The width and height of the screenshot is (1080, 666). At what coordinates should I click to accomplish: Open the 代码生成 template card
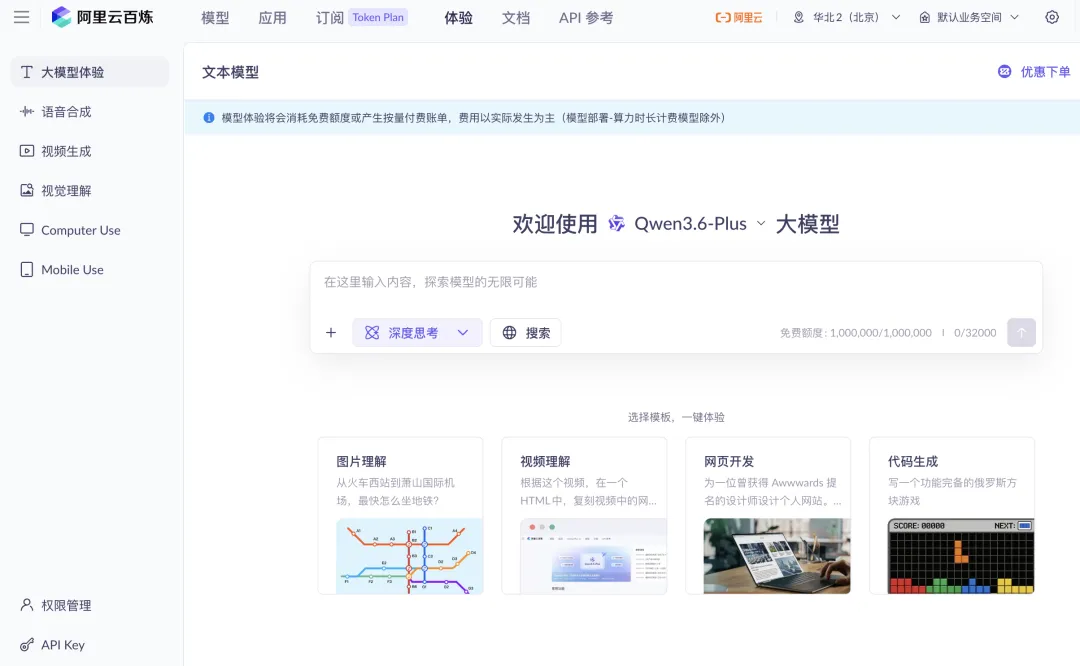952,515
